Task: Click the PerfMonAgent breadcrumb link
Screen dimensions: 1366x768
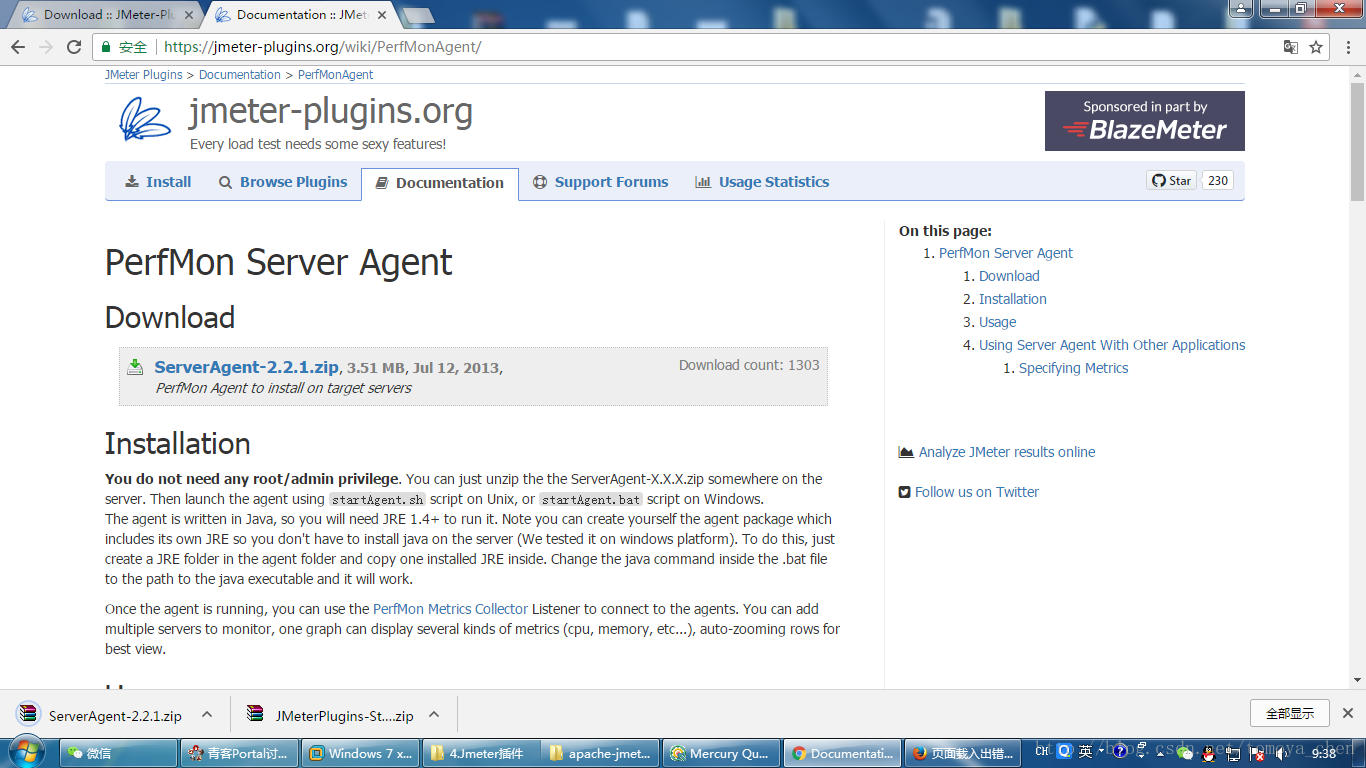Action: [x=336, y=75]
